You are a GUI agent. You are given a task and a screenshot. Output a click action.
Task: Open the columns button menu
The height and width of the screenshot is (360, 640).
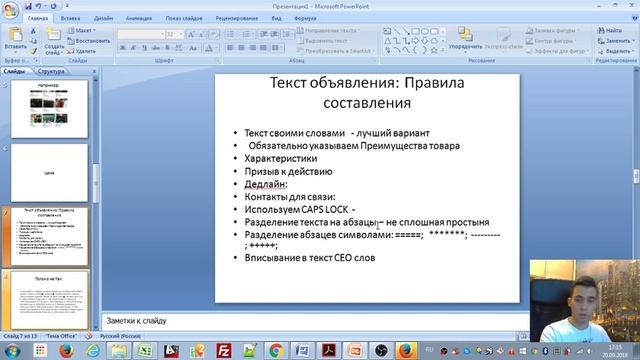(x=277, y=48)
